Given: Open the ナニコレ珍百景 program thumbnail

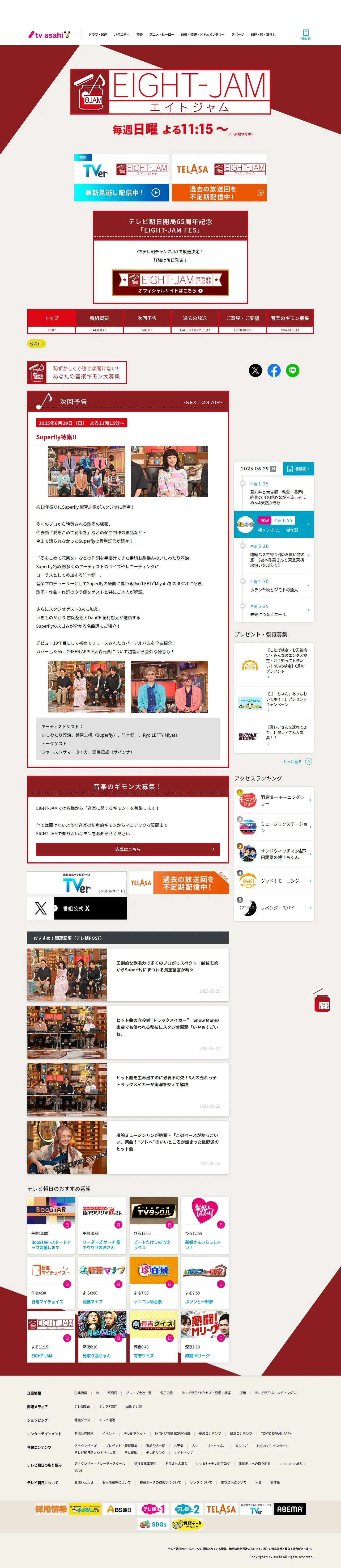Looking at the screenshot, I should point(153,1270).
